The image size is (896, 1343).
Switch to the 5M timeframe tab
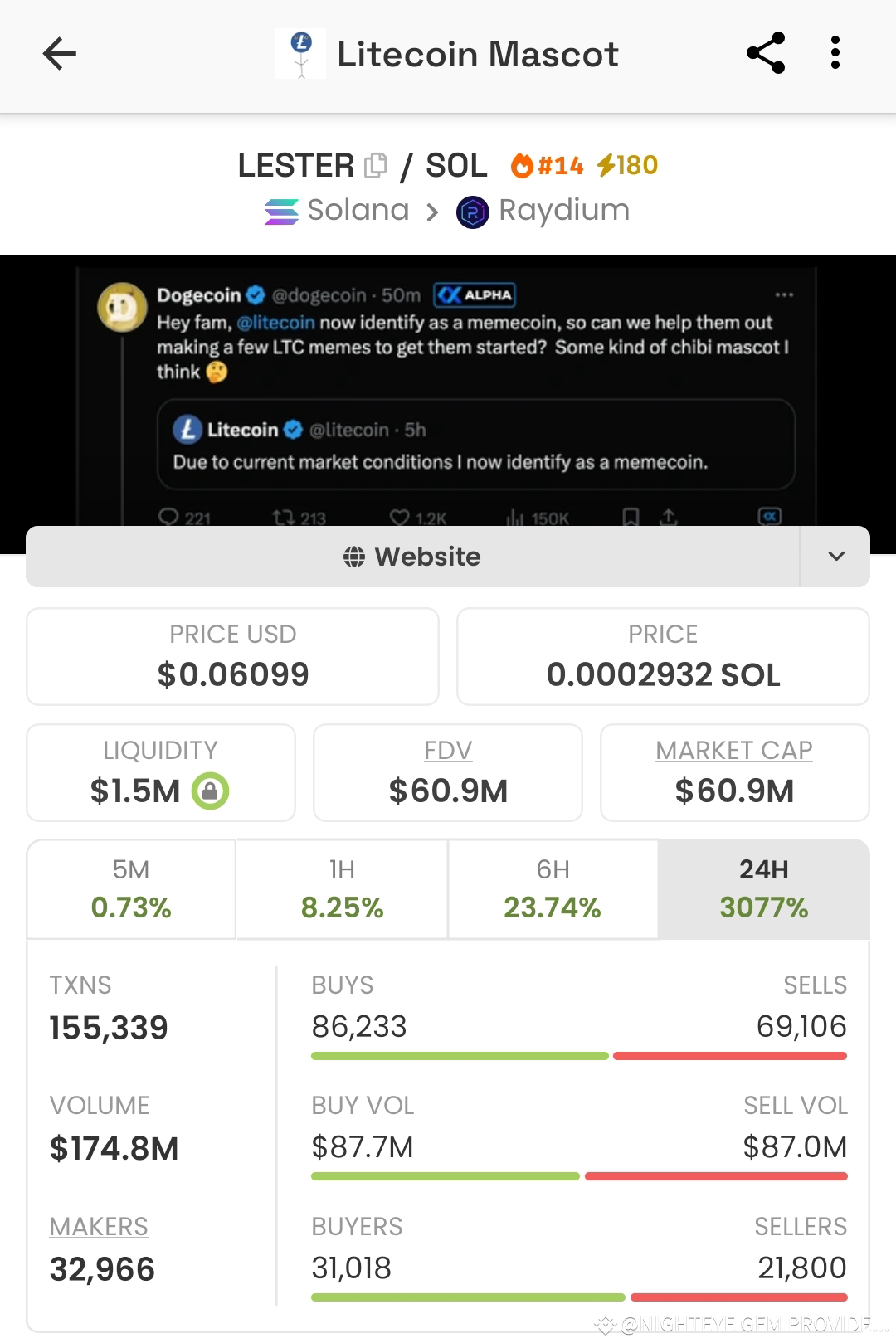click(x=130, y=888)
